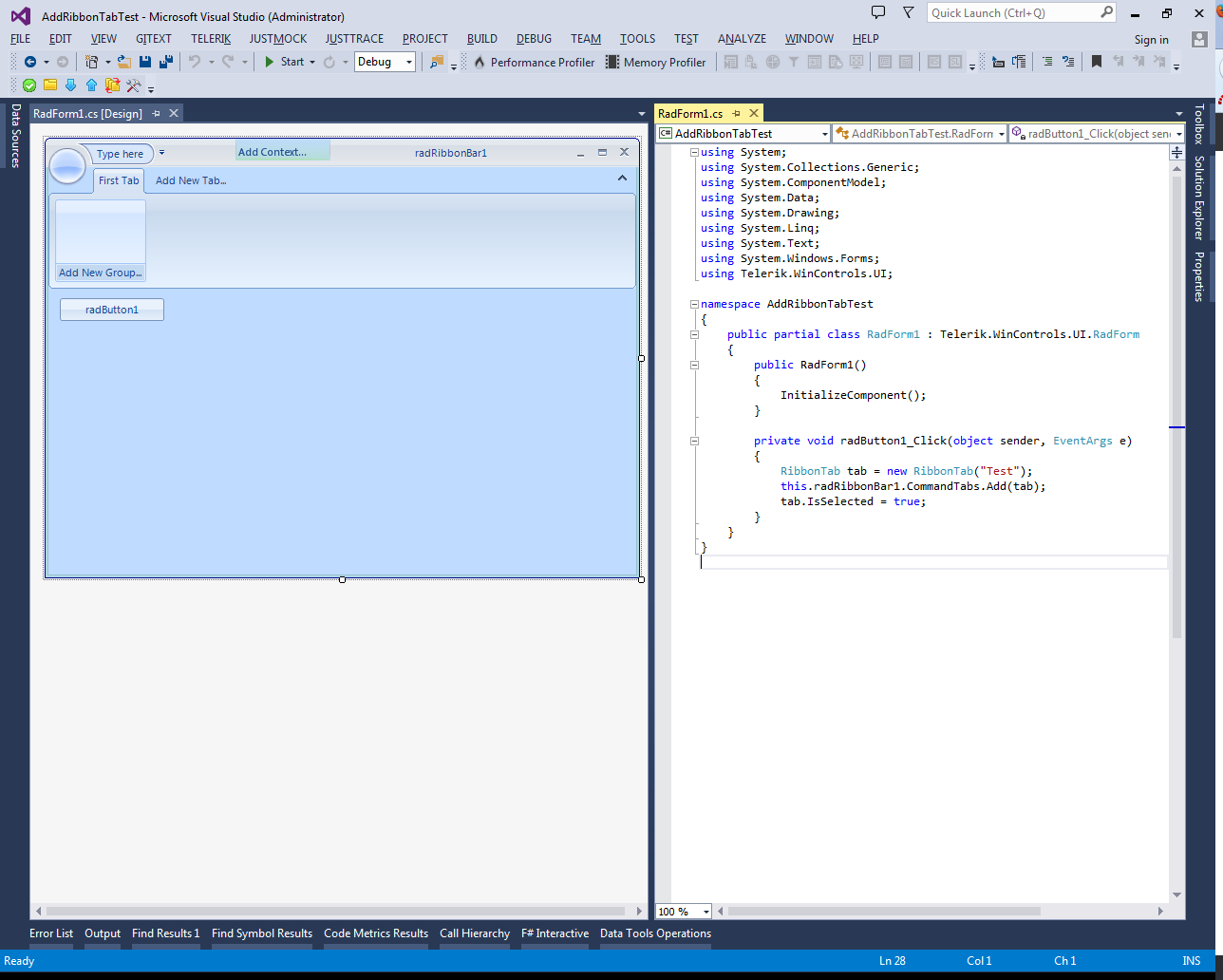Viewport: 1223px width, 980px height.
Task: Click the Open File folder icon
Action: [123, 62]
